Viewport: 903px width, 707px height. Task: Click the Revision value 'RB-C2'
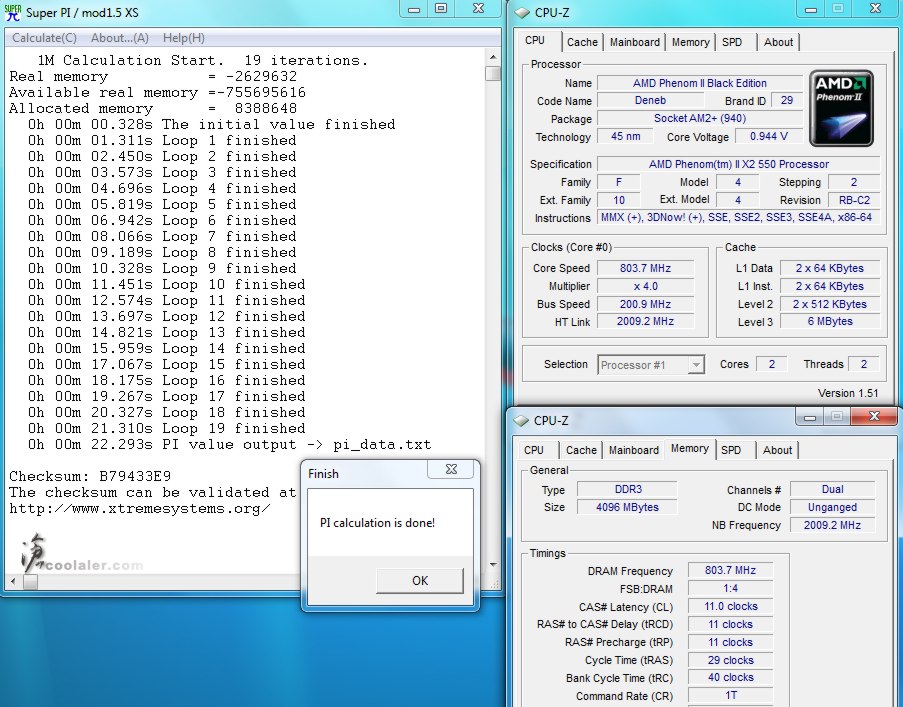854,200
